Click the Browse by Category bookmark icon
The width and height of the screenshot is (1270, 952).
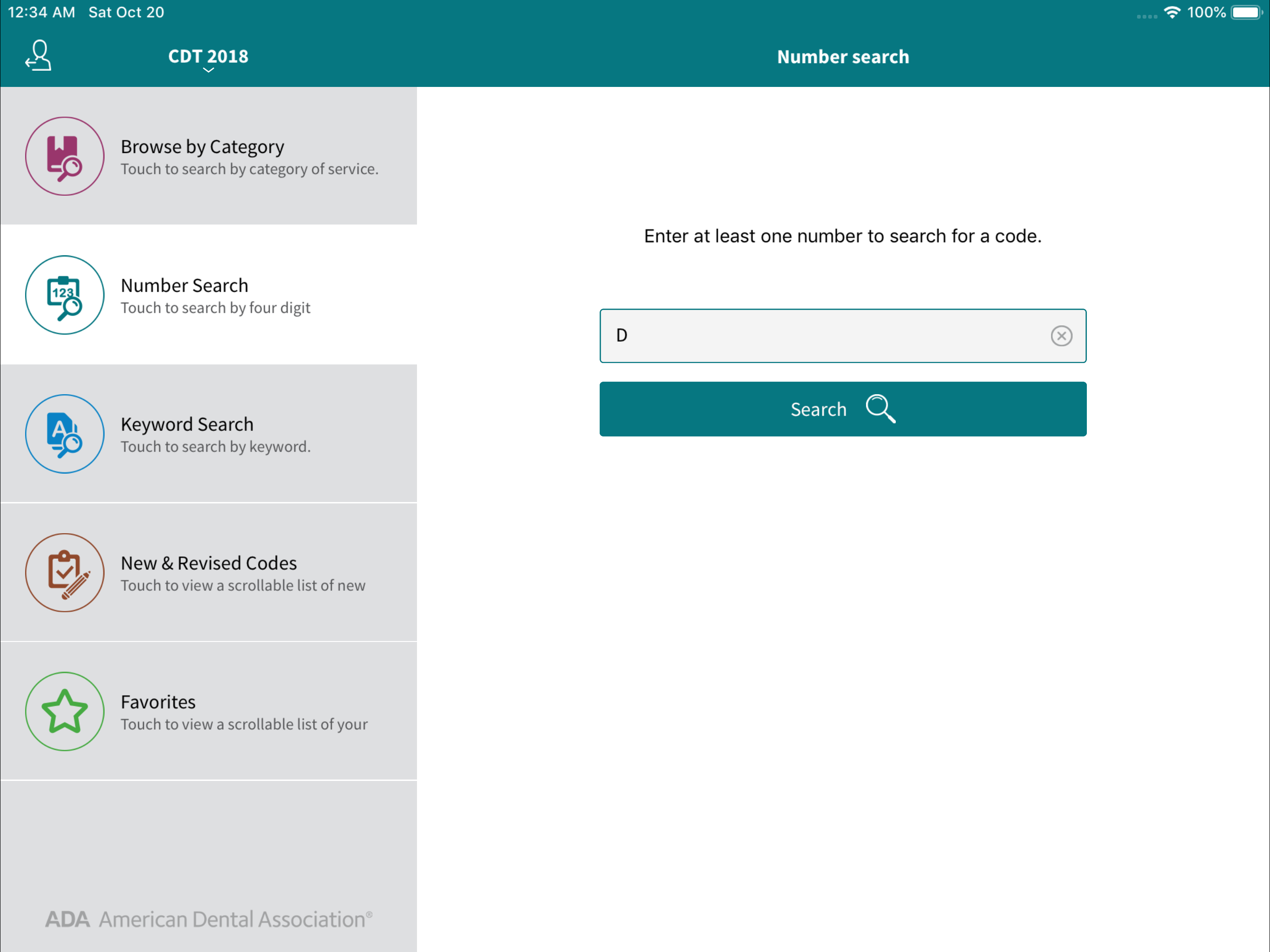65,156
